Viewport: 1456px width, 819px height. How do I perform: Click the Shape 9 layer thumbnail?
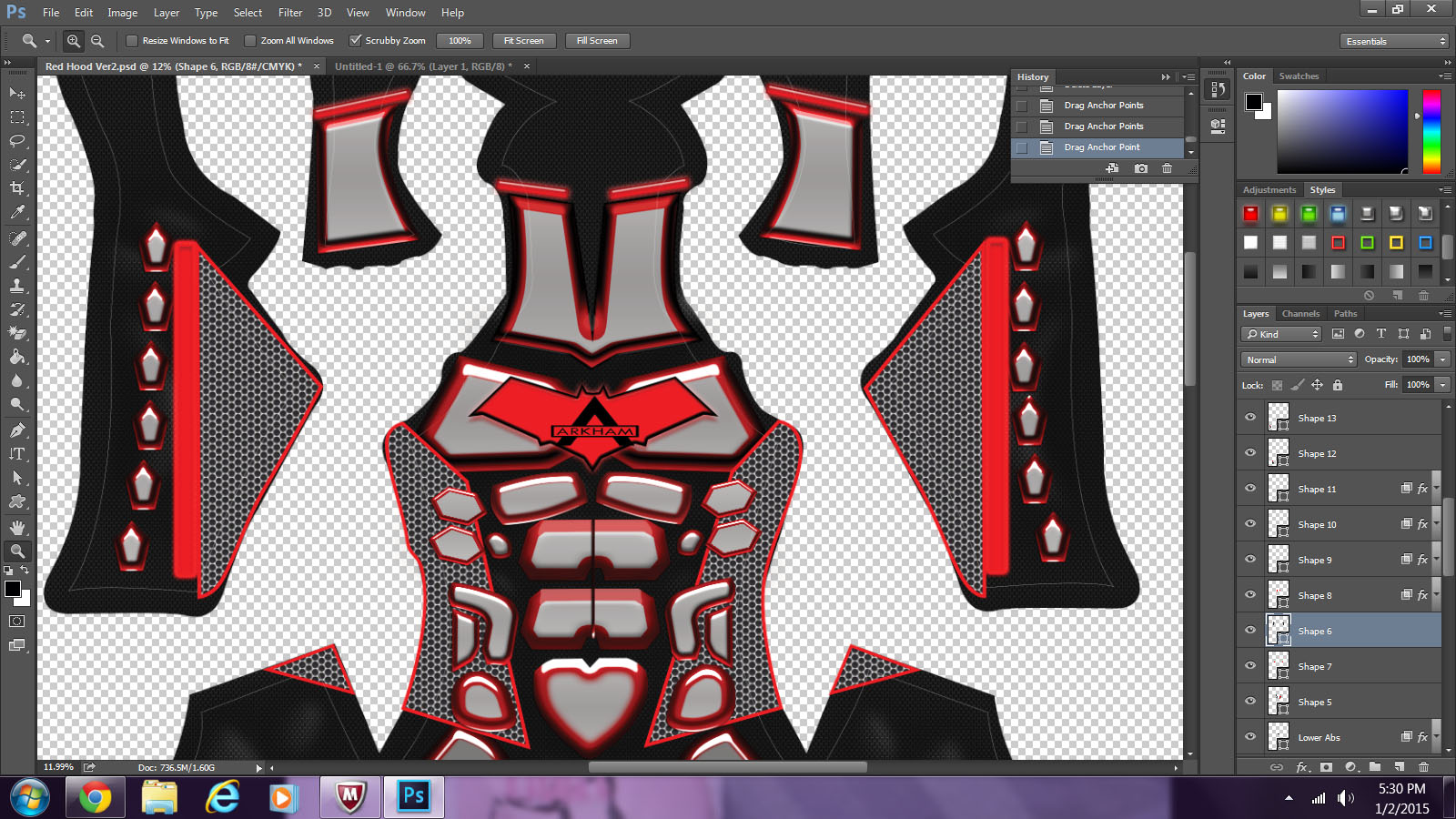pos(1279,560)
